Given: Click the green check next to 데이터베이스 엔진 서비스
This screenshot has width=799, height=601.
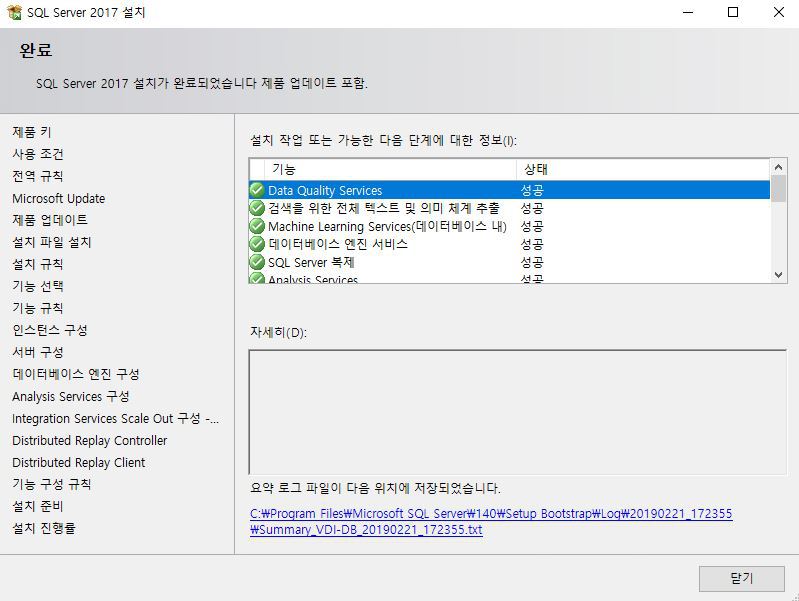Looking at the screenshot, I should (x=257, y=244).
